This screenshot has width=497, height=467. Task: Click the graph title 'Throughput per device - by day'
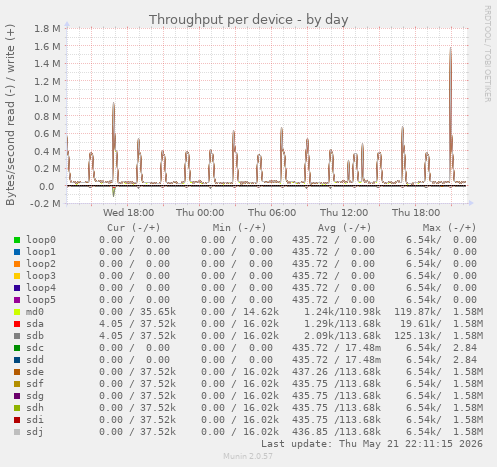[248, 20]
